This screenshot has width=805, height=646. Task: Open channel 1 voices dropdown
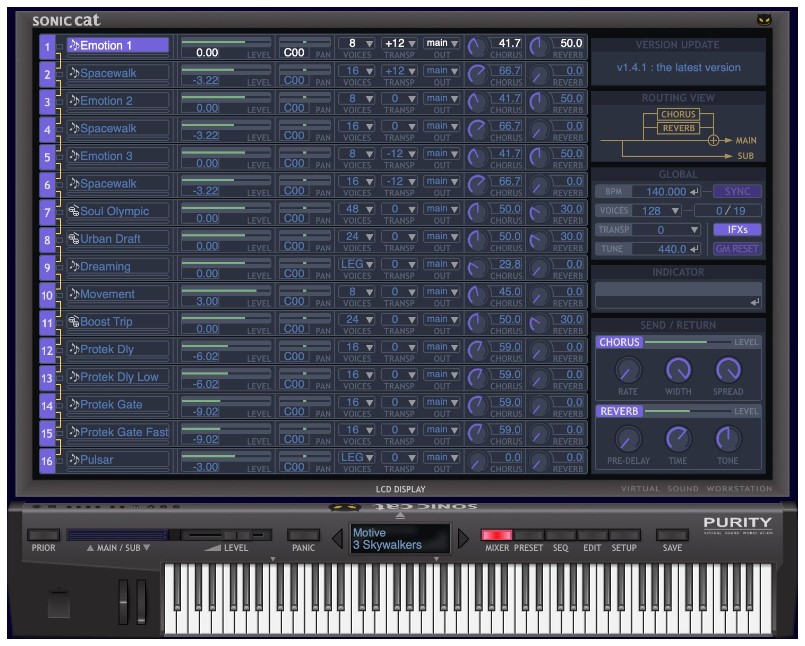click(357, 43)
